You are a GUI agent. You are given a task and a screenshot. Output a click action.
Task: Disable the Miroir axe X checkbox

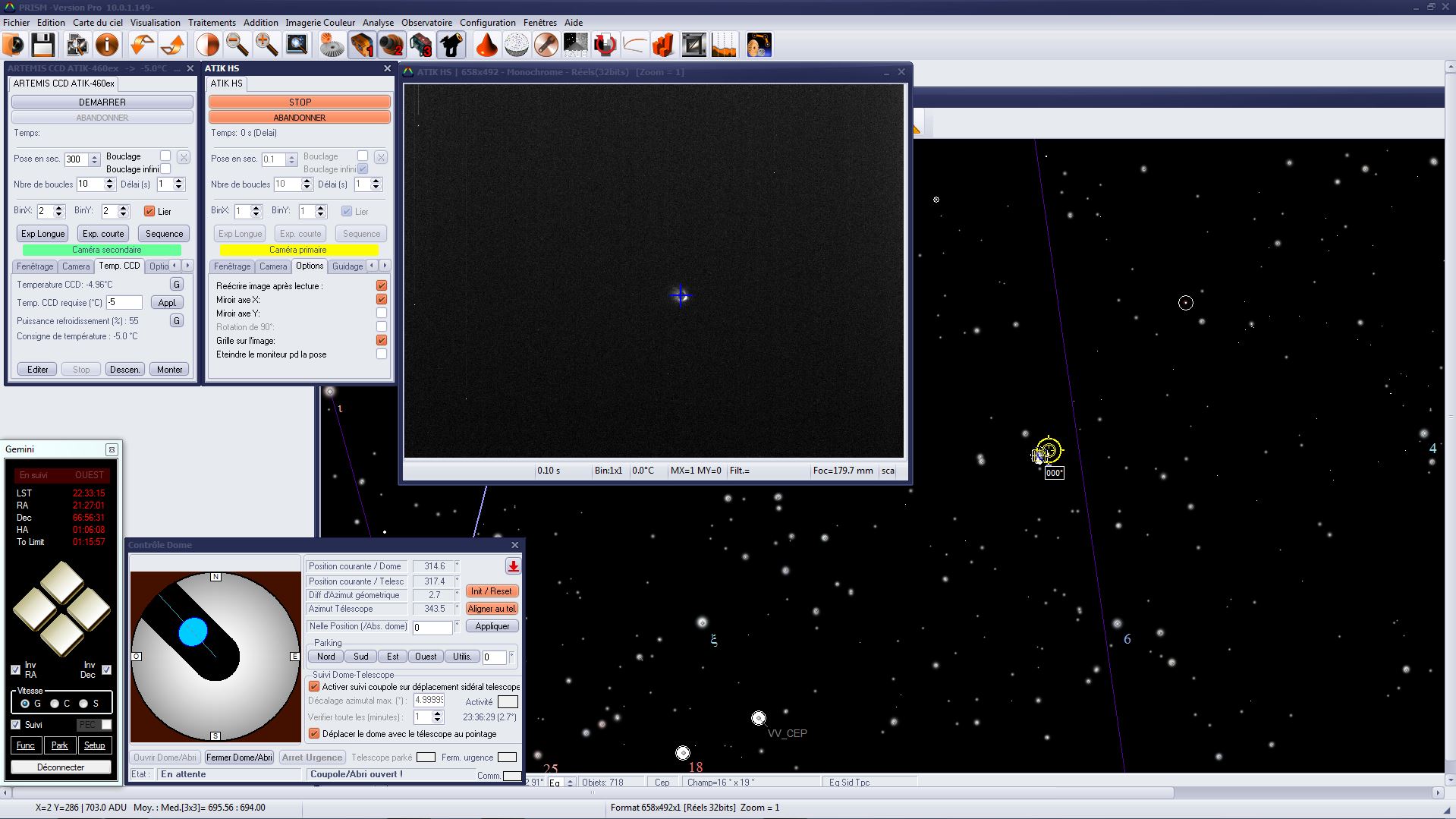(x=382, y=300)
